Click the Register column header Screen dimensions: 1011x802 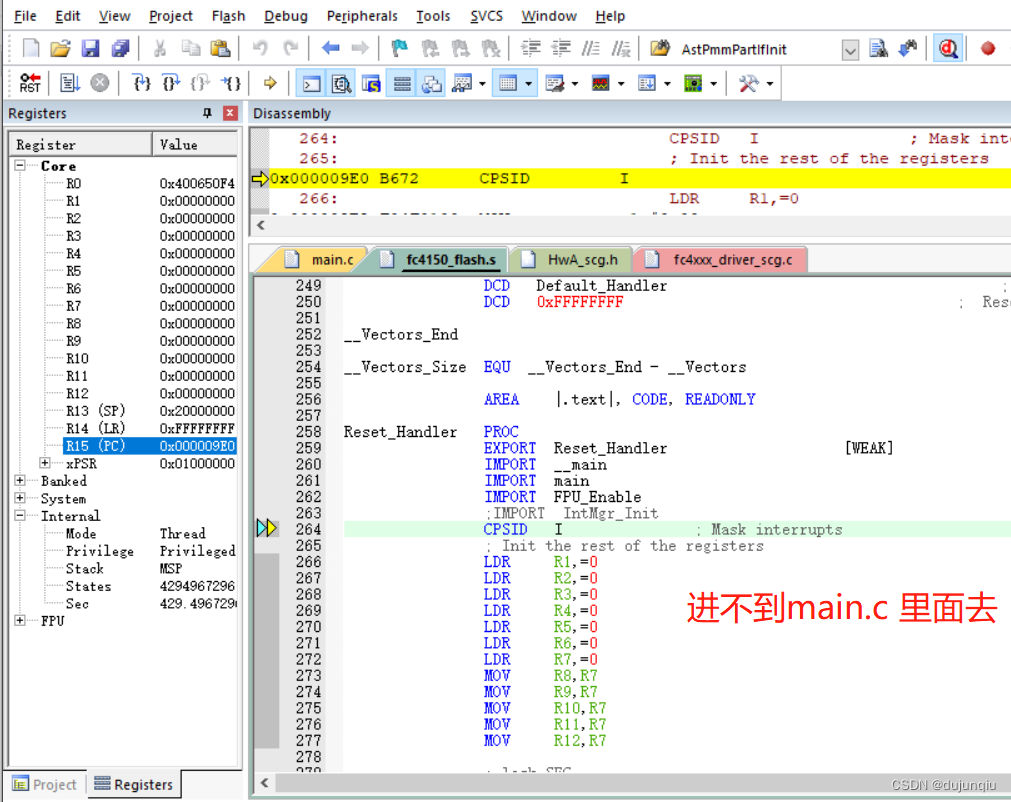click(81, 144)
